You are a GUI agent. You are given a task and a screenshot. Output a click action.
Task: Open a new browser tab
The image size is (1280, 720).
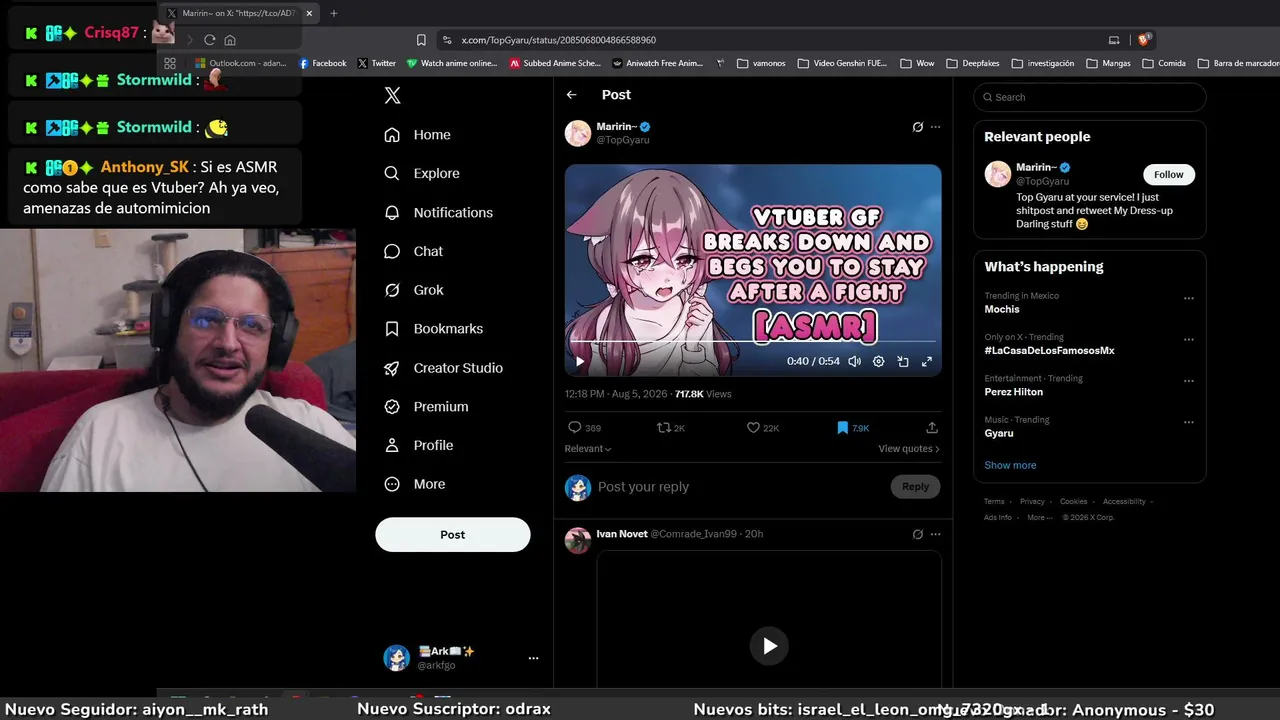(x=334, y=13)
